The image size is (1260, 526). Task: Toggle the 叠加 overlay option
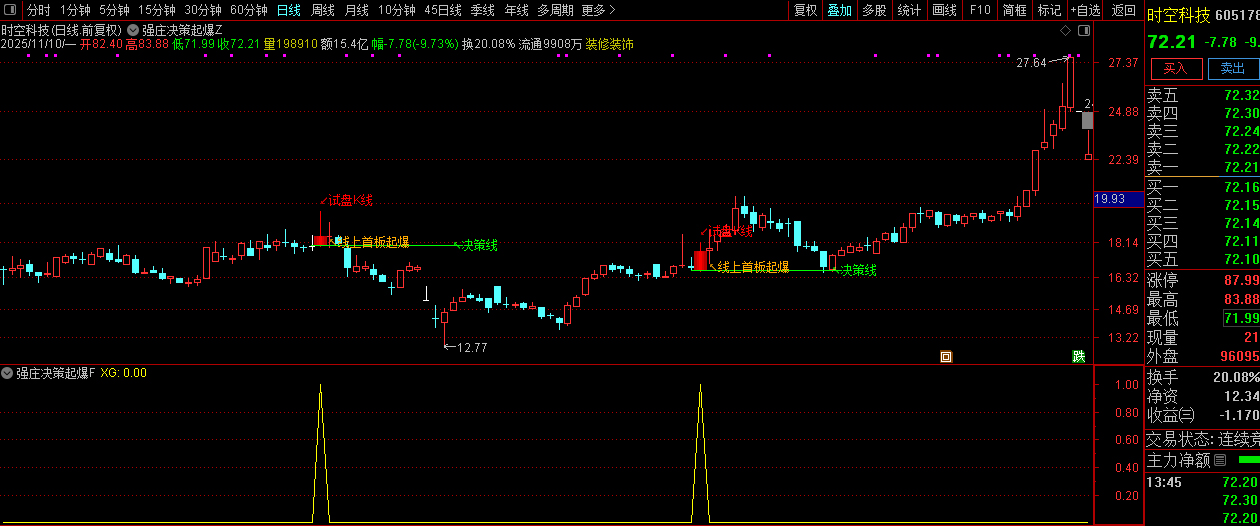pos(839,10)
